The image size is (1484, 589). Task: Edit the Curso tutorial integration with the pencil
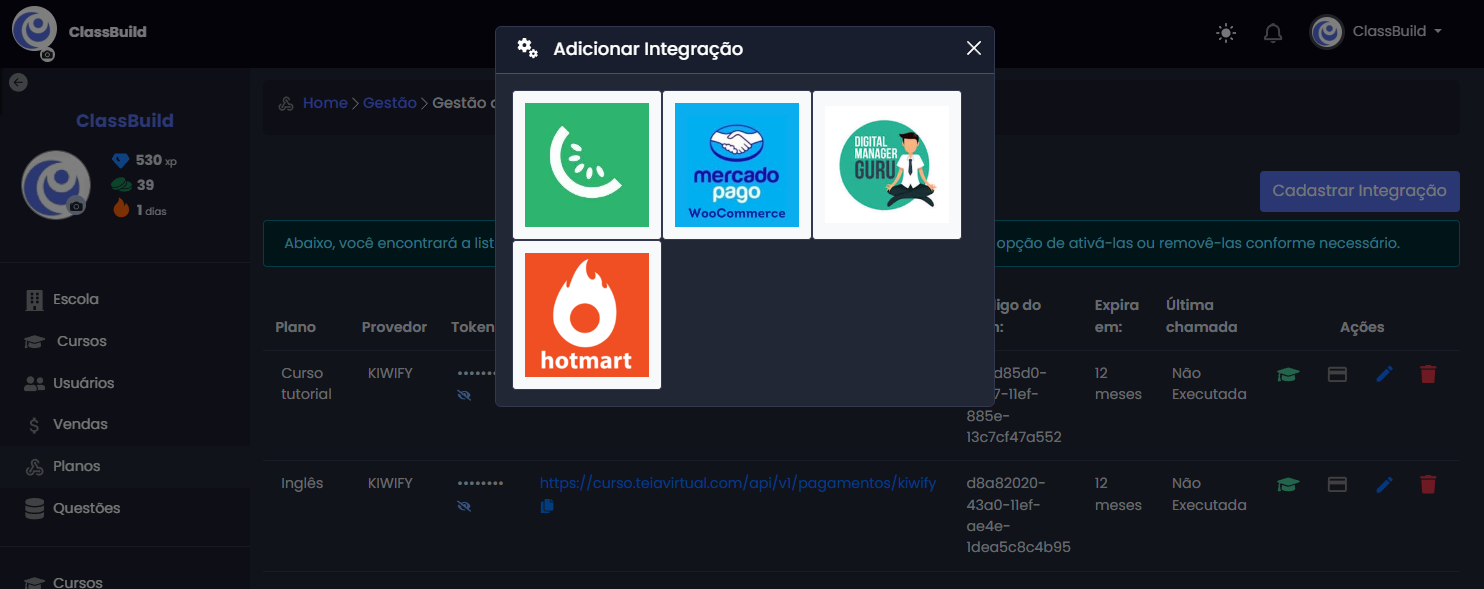click(x=1384, y=374)
